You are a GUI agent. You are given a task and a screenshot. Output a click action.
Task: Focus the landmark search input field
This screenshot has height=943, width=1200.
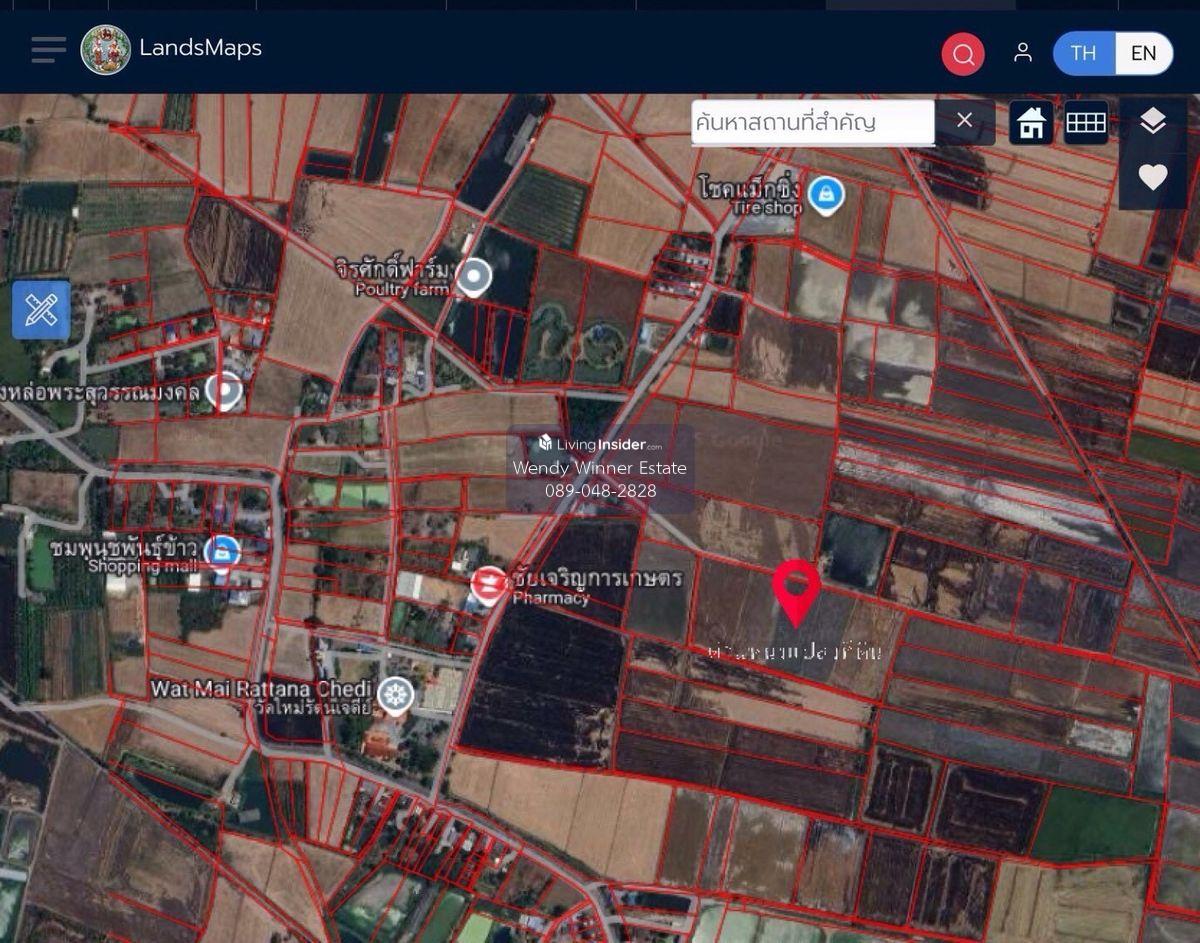[812, 122]
